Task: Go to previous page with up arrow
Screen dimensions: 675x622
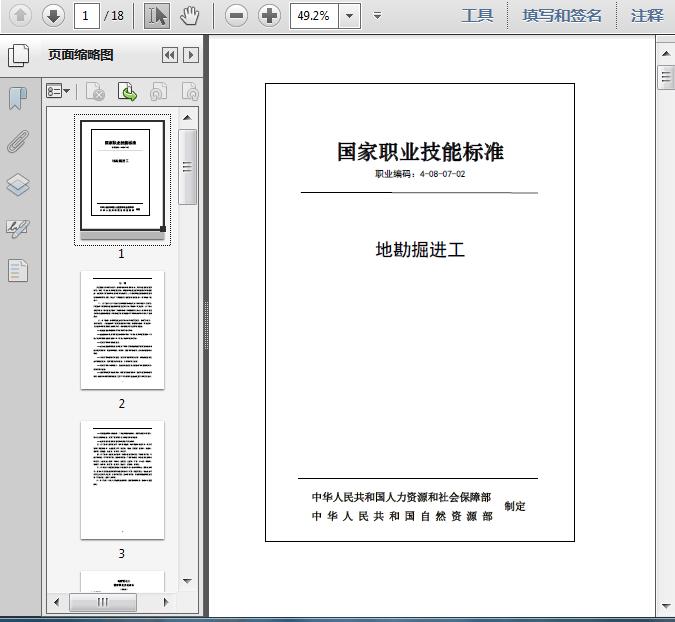Action: tap(20, 16)
